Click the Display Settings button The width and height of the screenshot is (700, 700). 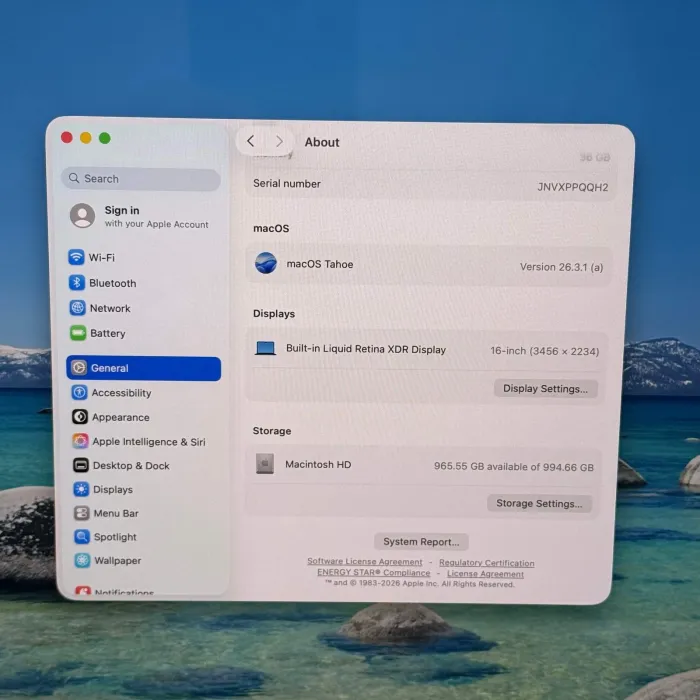[x=545, y=388]
